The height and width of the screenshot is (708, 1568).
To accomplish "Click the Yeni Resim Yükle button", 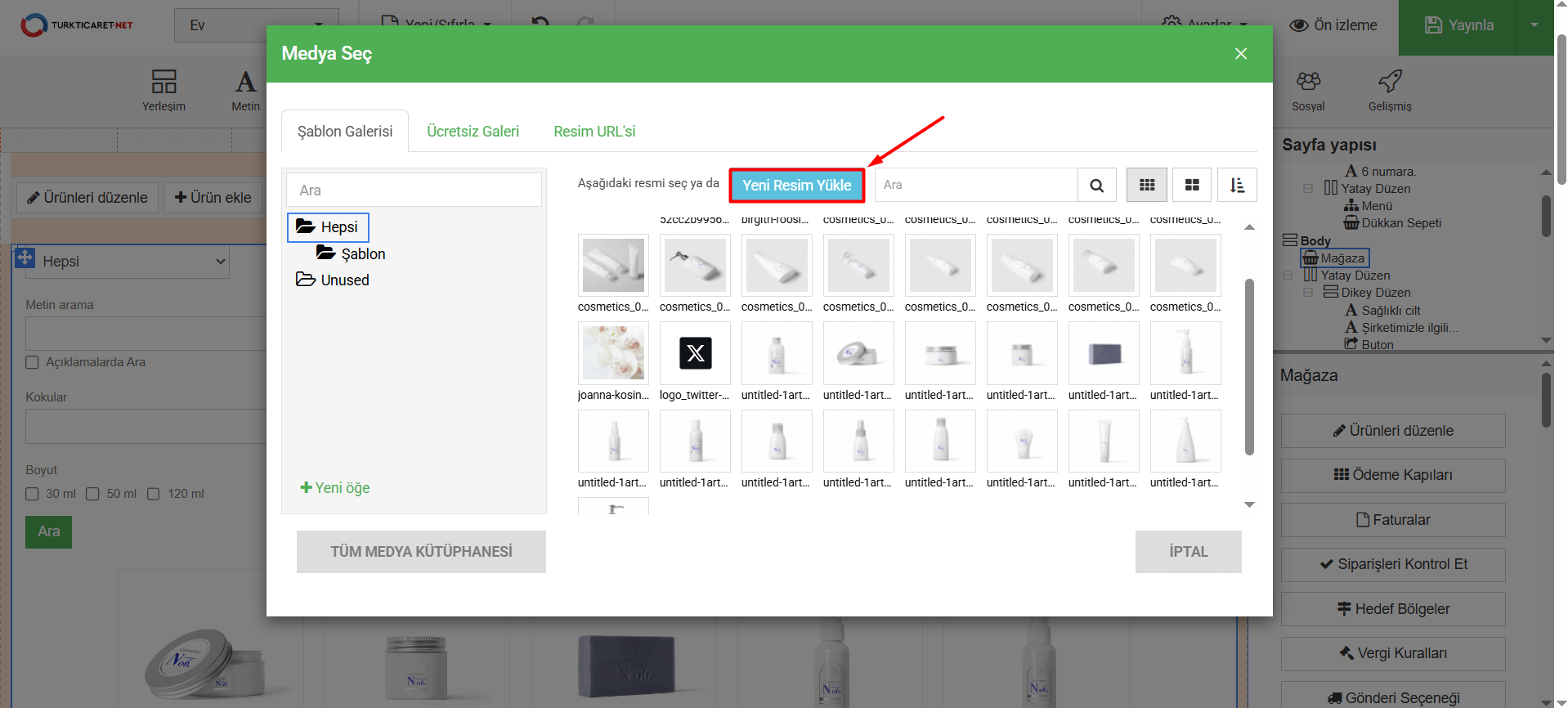I will (x=796, y=186).
